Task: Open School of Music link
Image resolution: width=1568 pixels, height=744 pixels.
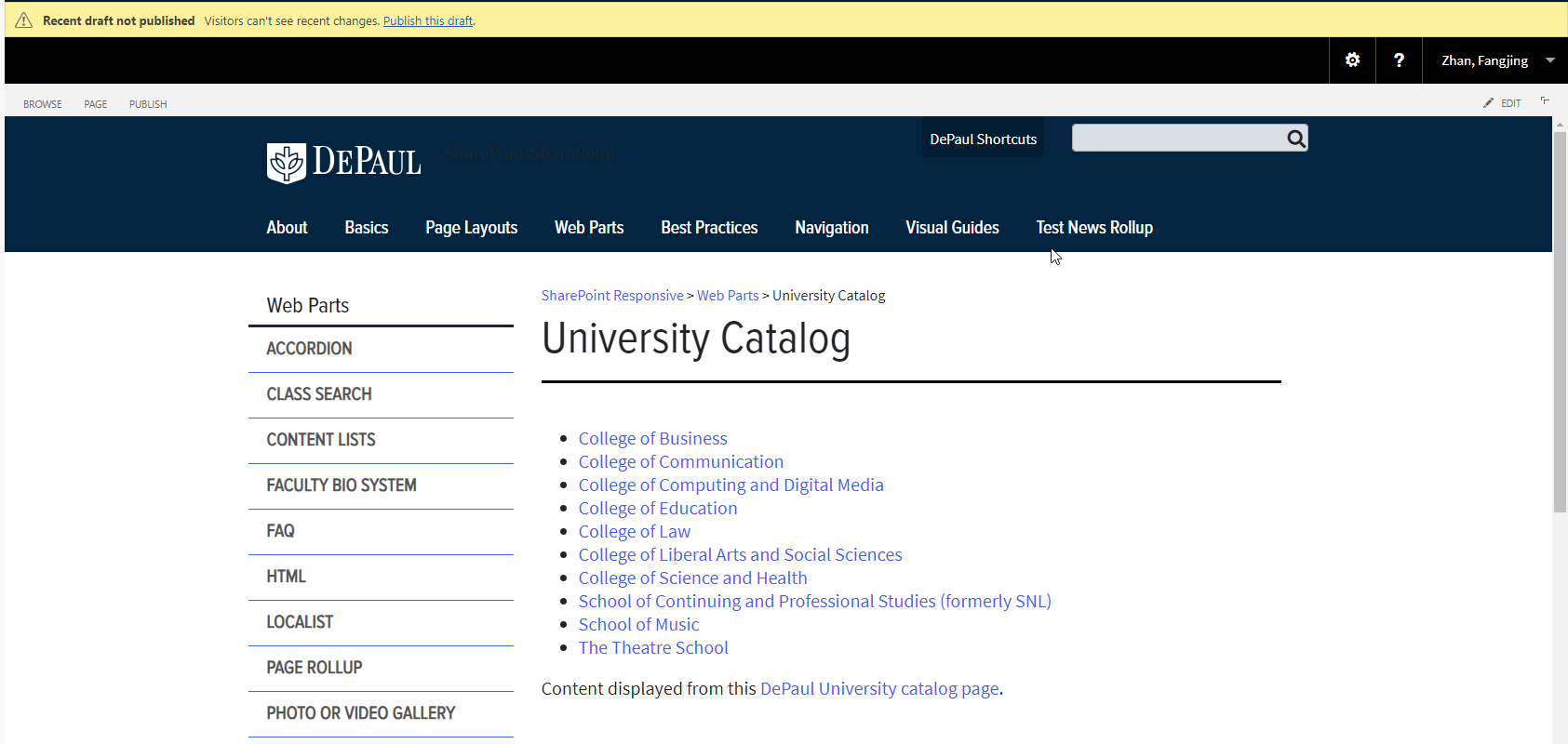Action: point(638,625)
